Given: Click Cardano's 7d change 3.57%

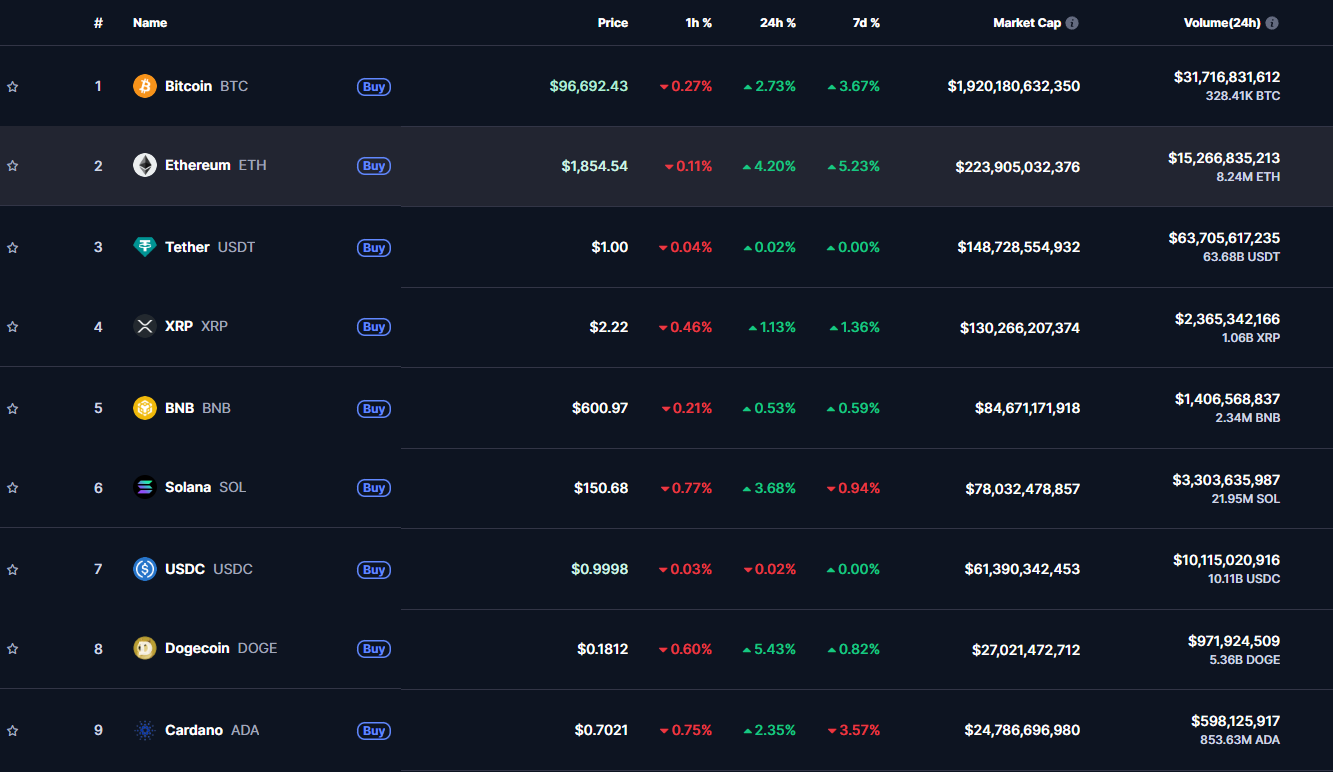Looking at the screenshot, I should pos(853,730).
